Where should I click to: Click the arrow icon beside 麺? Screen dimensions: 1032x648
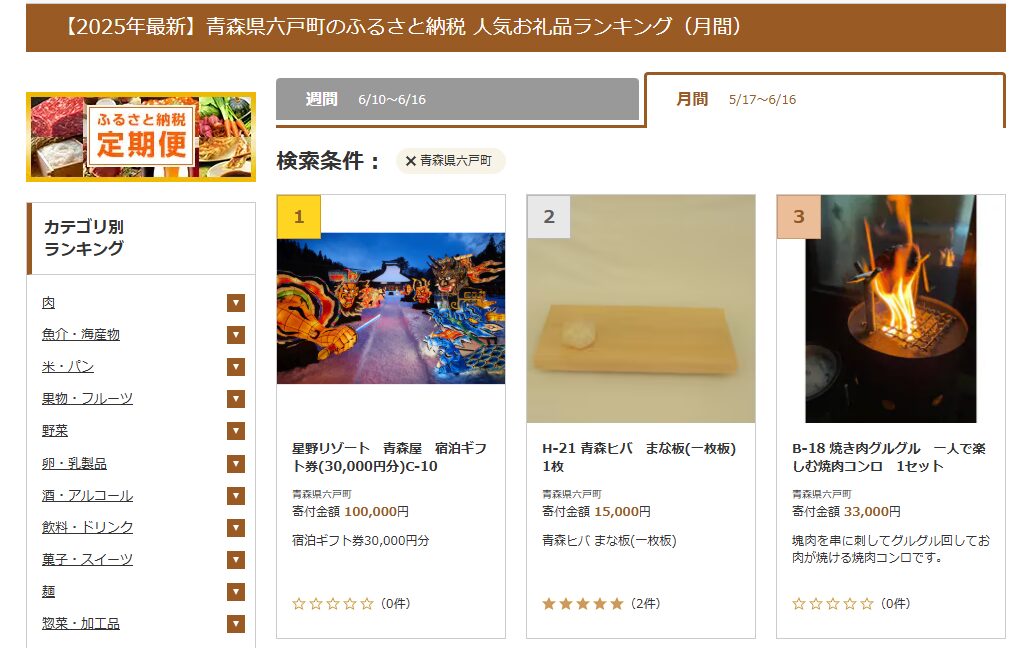pos(236,592)
